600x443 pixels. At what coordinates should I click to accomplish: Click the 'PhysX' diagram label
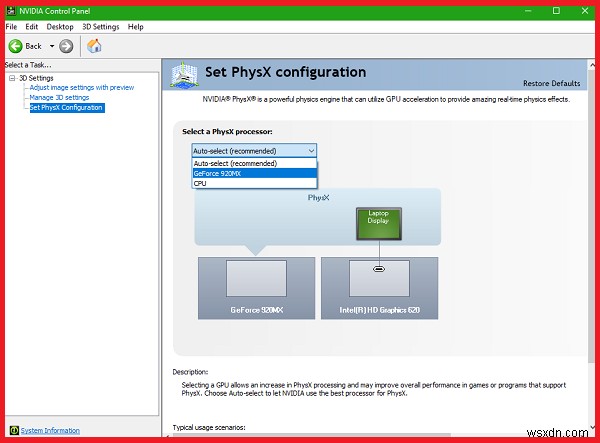(318, 198)
